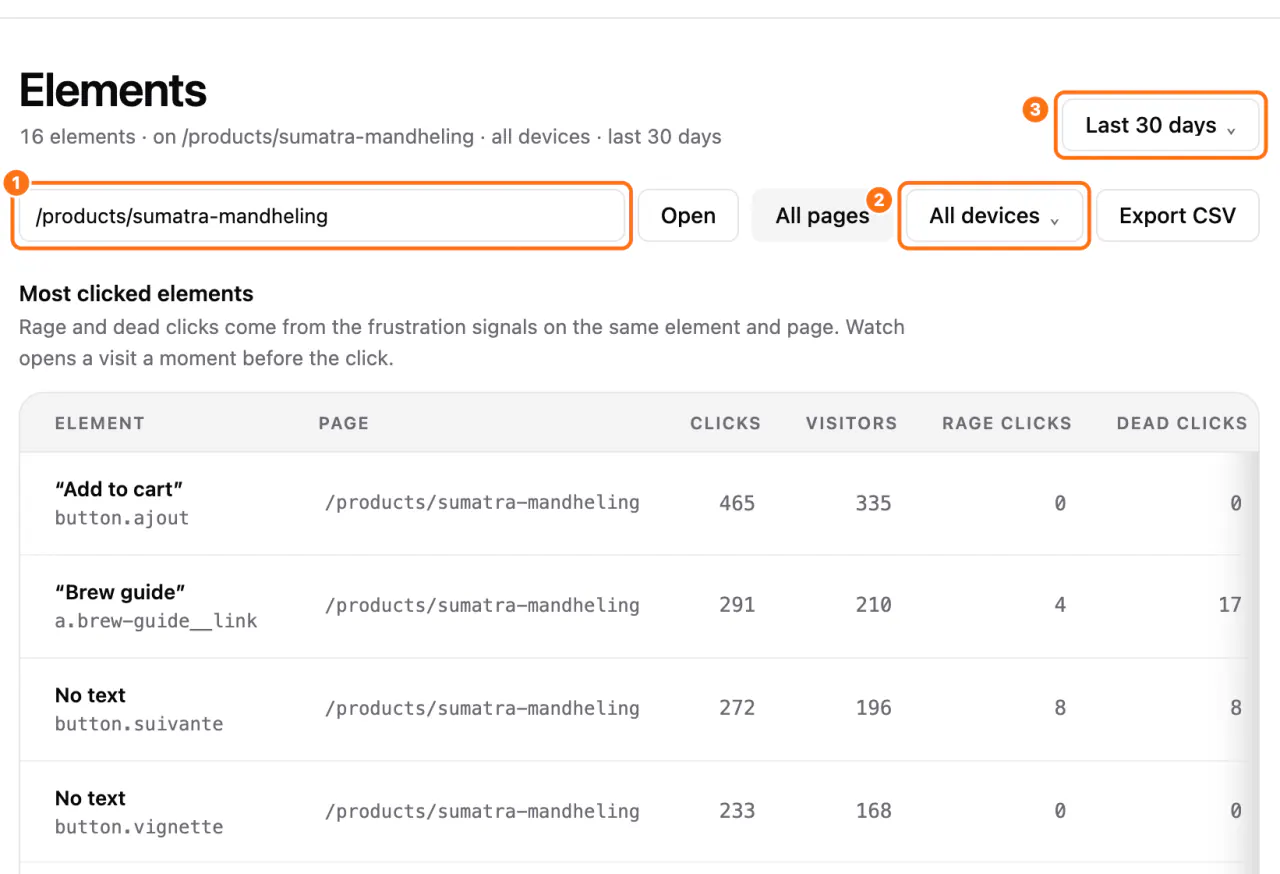This screenshot has height=874, width=1280.
Task: Click the page path in the button.vignette row
Action: click(482, 811)
